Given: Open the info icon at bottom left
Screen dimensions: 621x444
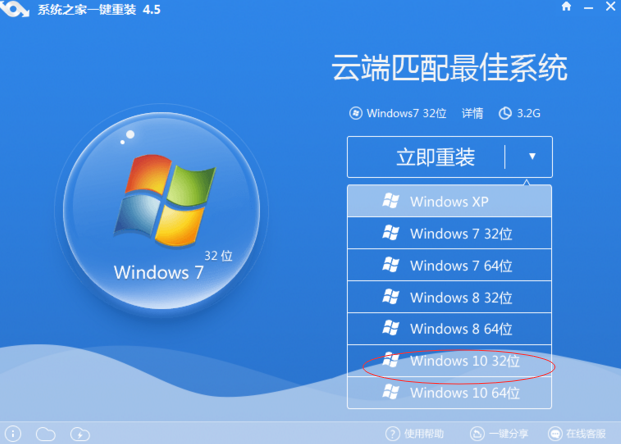Looking at the screenshot, I should pyautogui.click(x=14, y=433).
